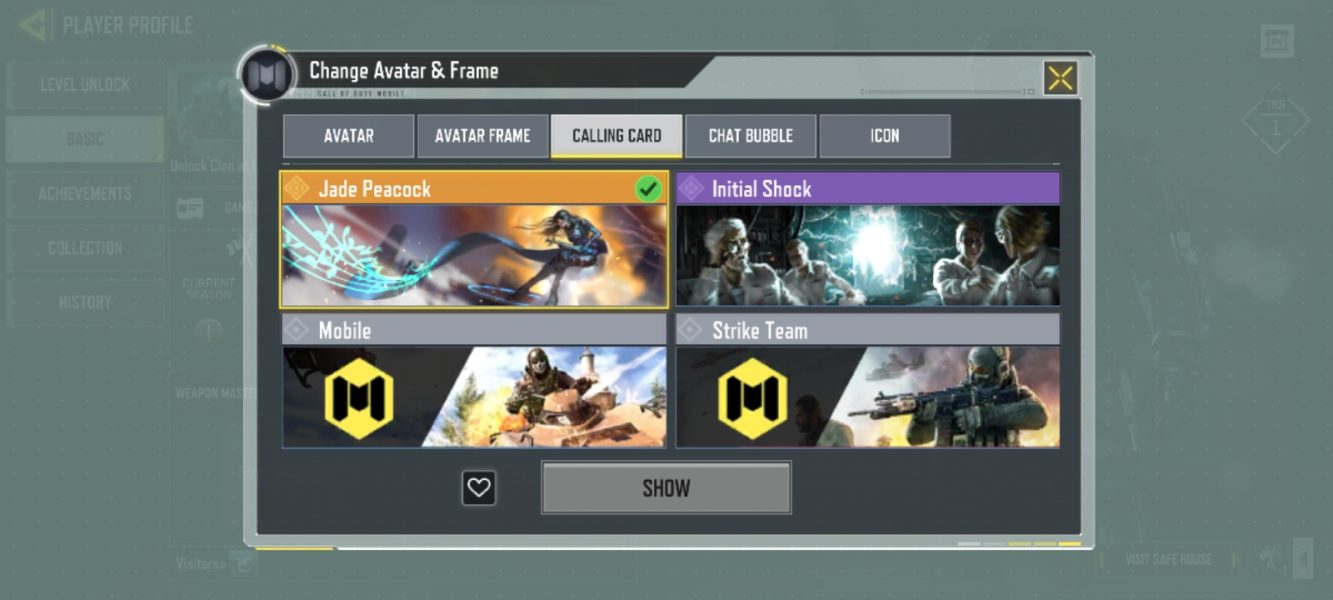Pick the Strike Team calling card image
1333x600 pixels.
pos(868,397)
